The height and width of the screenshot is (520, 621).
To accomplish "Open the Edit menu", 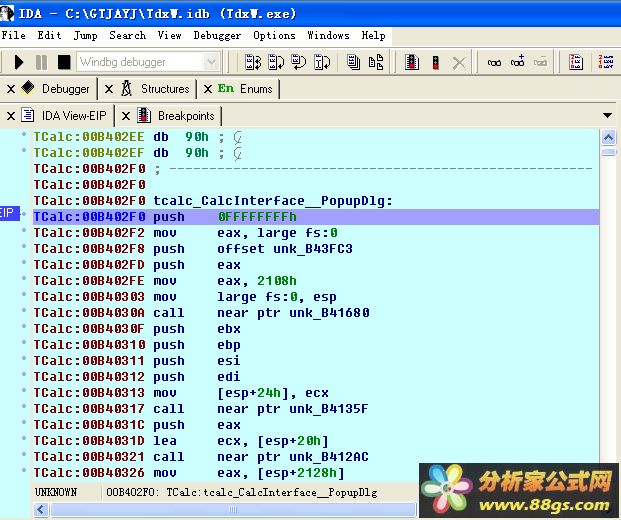I will pyautogui.click(x=50, y=35).
